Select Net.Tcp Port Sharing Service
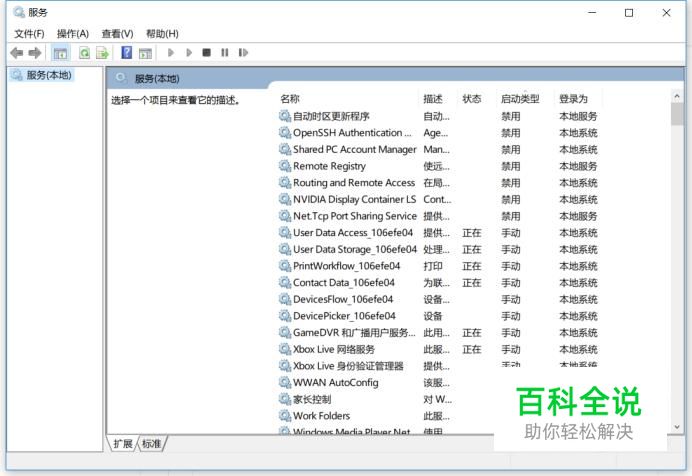692x476 pixels. (x=355, y=216)
